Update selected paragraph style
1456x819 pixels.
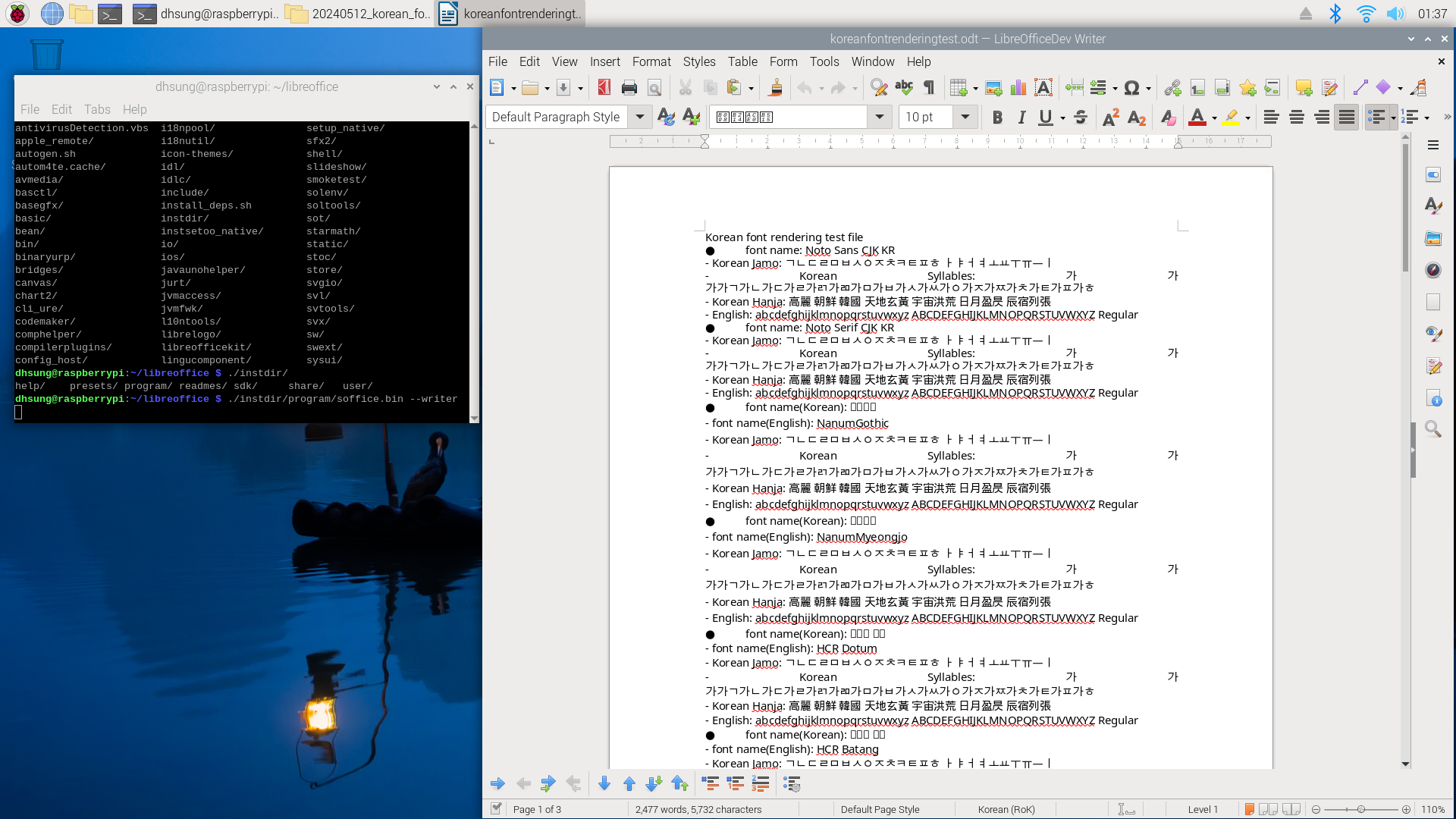[666, 117]
